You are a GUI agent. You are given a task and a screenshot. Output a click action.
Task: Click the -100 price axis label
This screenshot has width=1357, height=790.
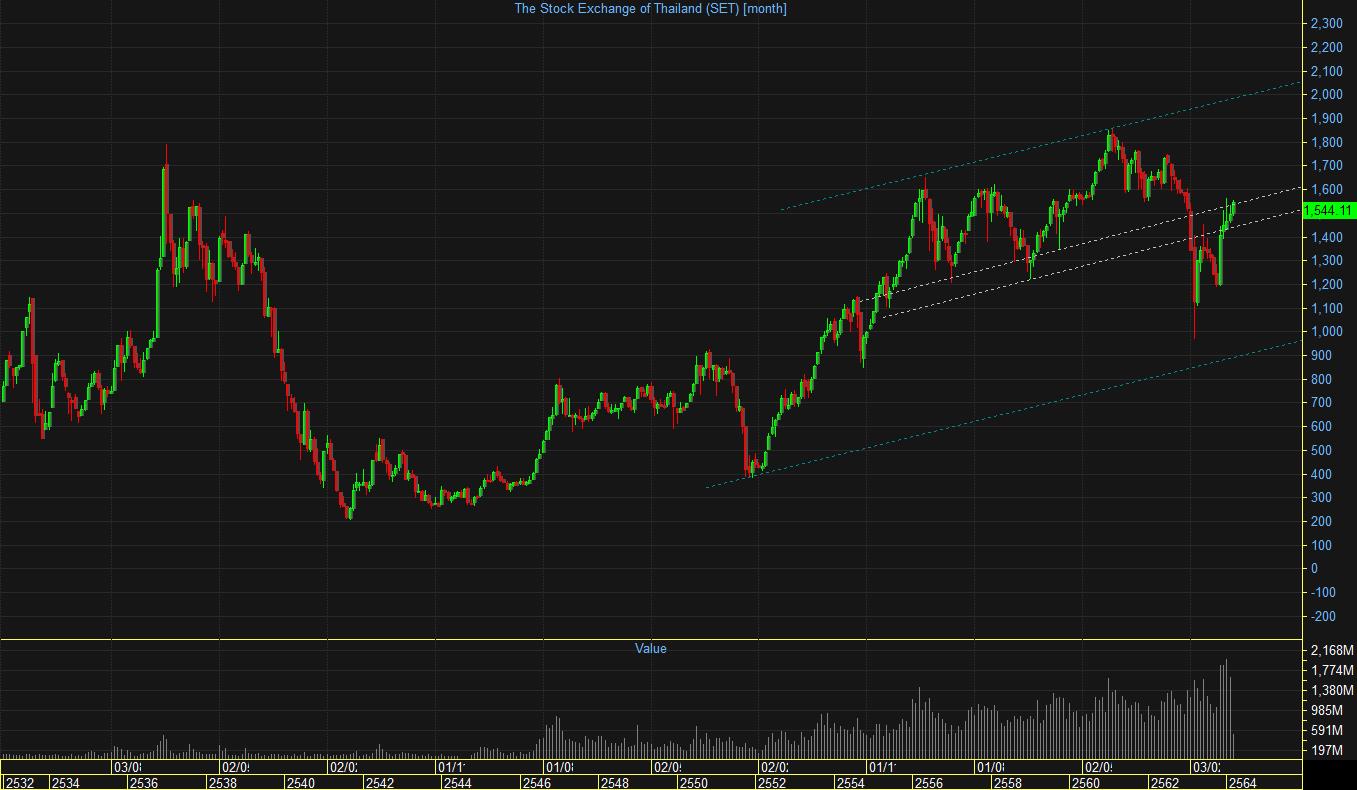click(x=1323, y=592)
